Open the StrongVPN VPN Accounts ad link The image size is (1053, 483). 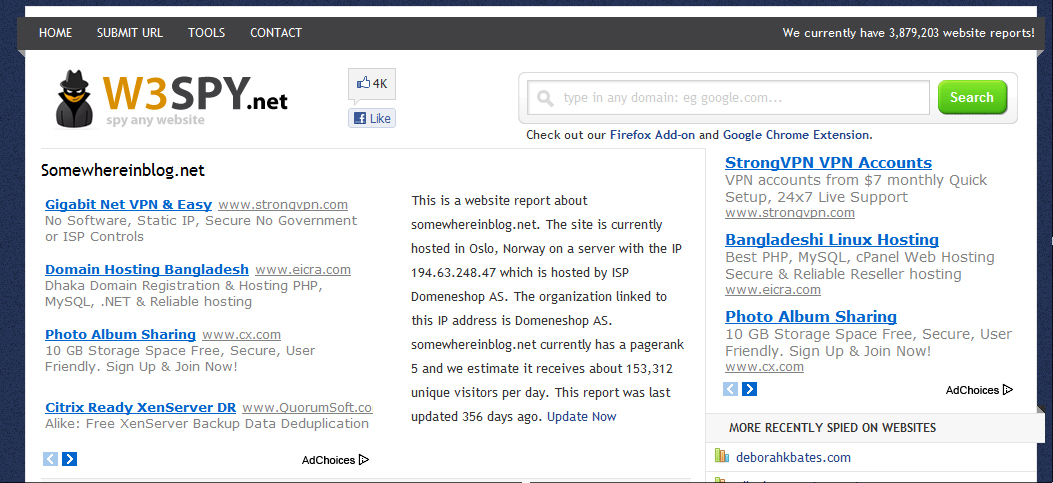click(x=828, y=163)
